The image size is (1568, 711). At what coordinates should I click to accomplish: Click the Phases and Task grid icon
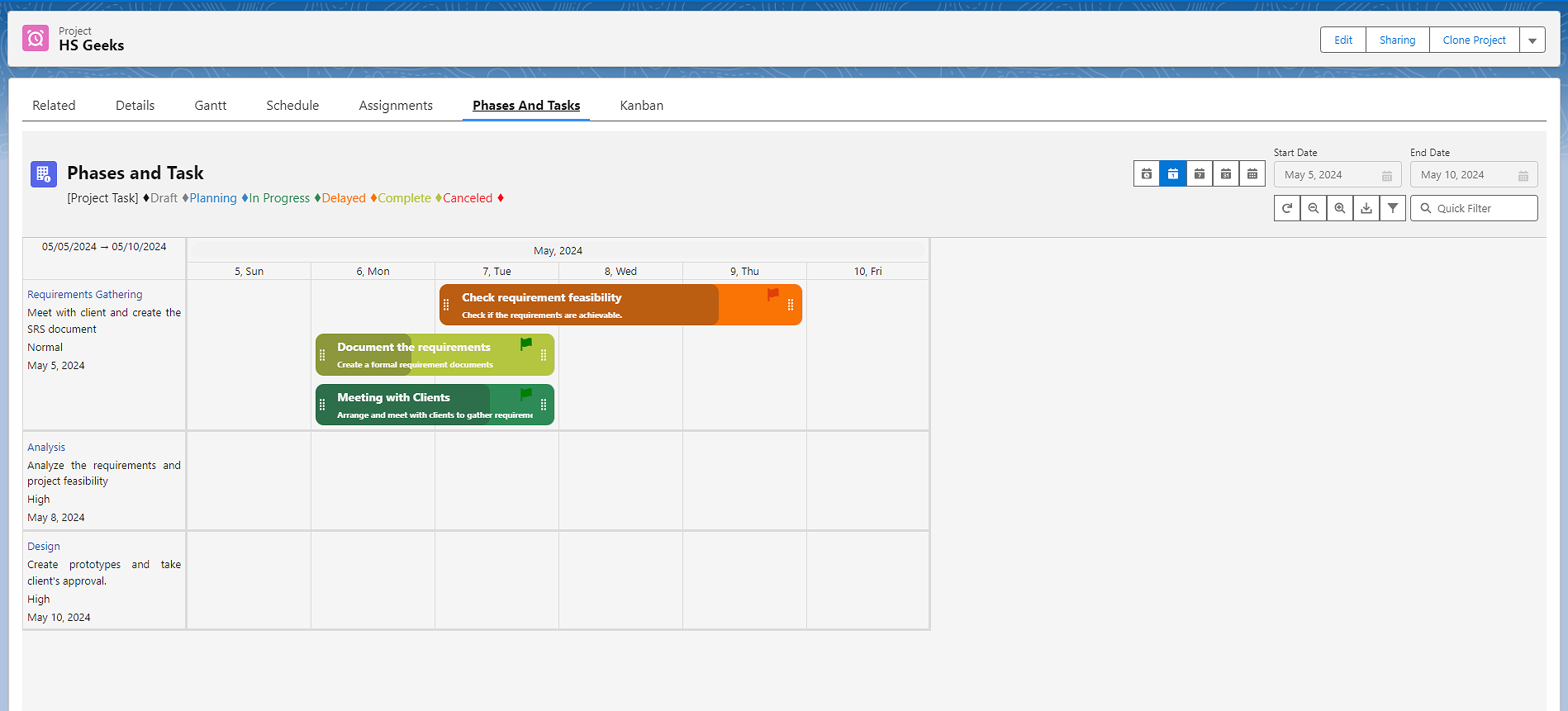[x=44, y=173]
